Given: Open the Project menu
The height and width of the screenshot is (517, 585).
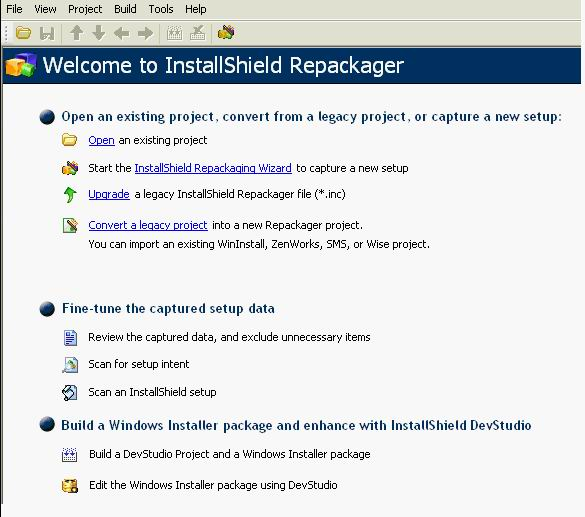Looking at the screenshot, I should pos(85,9).
